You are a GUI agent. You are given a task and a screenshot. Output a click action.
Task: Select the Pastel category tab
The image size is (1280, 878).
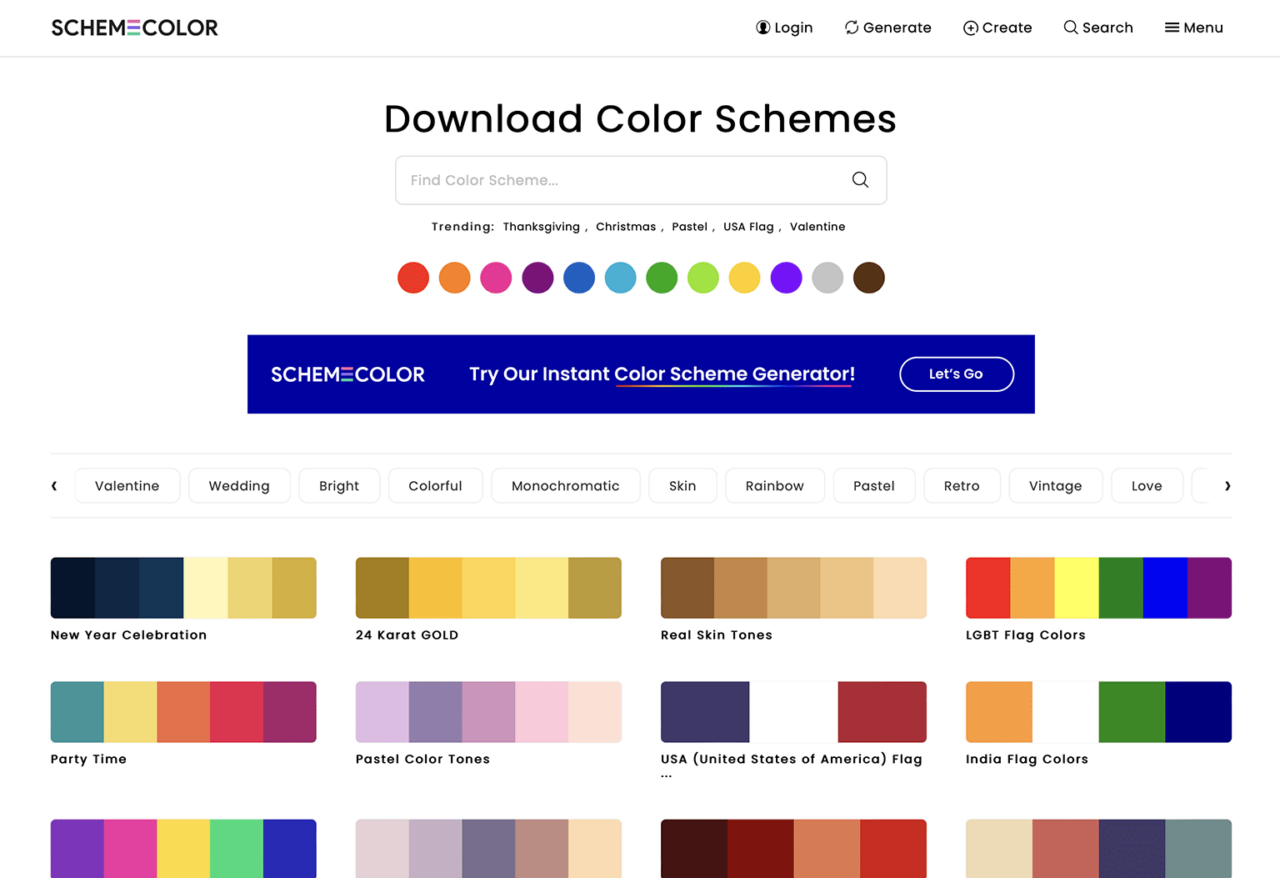pyautogui.click(x=874, y=486)
